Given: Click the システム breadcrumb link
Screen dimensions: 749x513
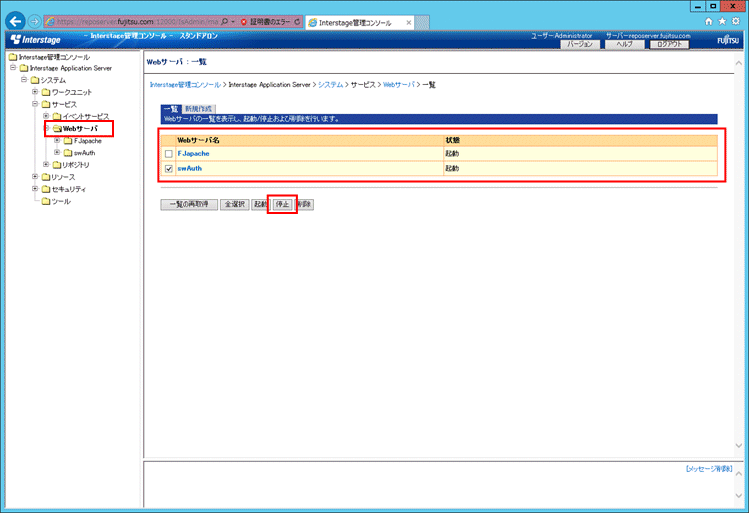Looking at the screenshot, I should pyautogui.click(x=331, y=85).
